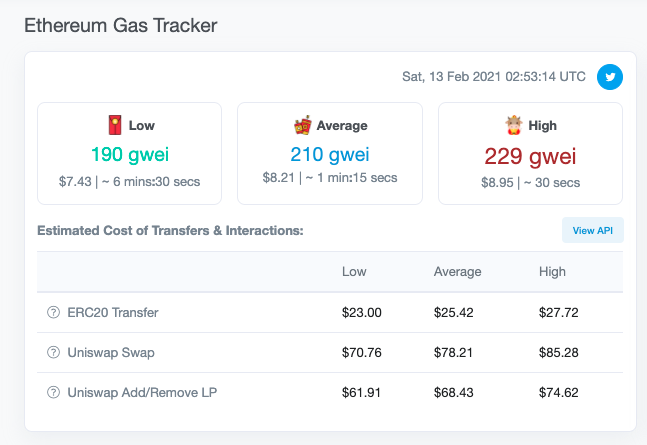Click help icon beside Uniswap Add/Remove LP
The width and height of the screenshot is (647, 445).
[x=53, y=392]
